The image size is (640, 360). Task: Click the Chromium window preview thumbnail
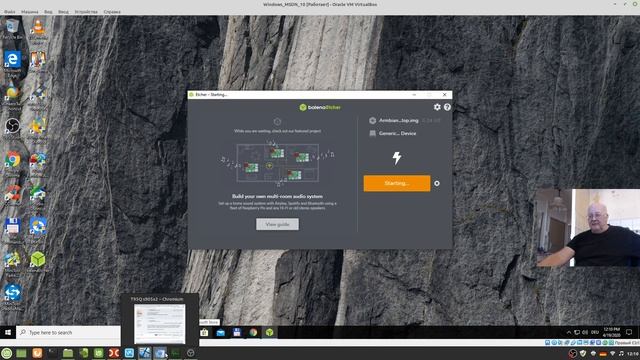[160, 323]
